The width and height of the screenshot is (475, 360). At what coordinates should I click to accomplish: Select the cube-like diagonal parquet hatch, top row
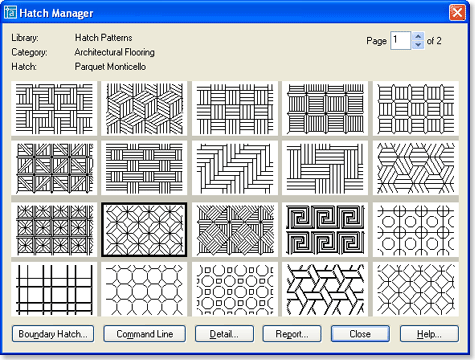[x=144, y=108]
